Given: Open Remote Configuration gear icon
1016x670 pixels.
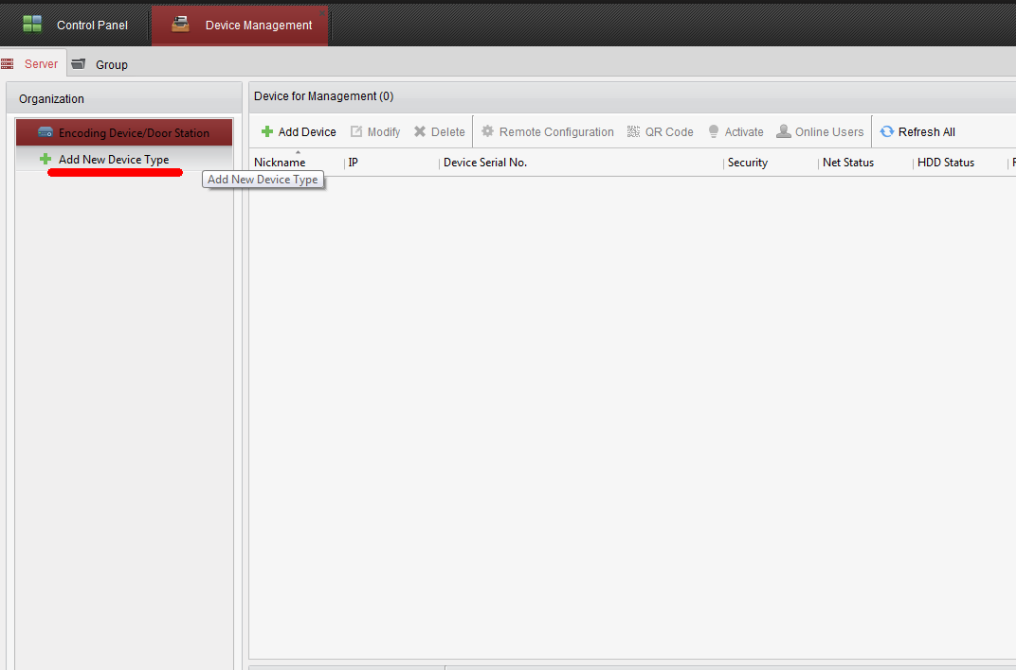Looking at the screenshot, I should point(488,132).
